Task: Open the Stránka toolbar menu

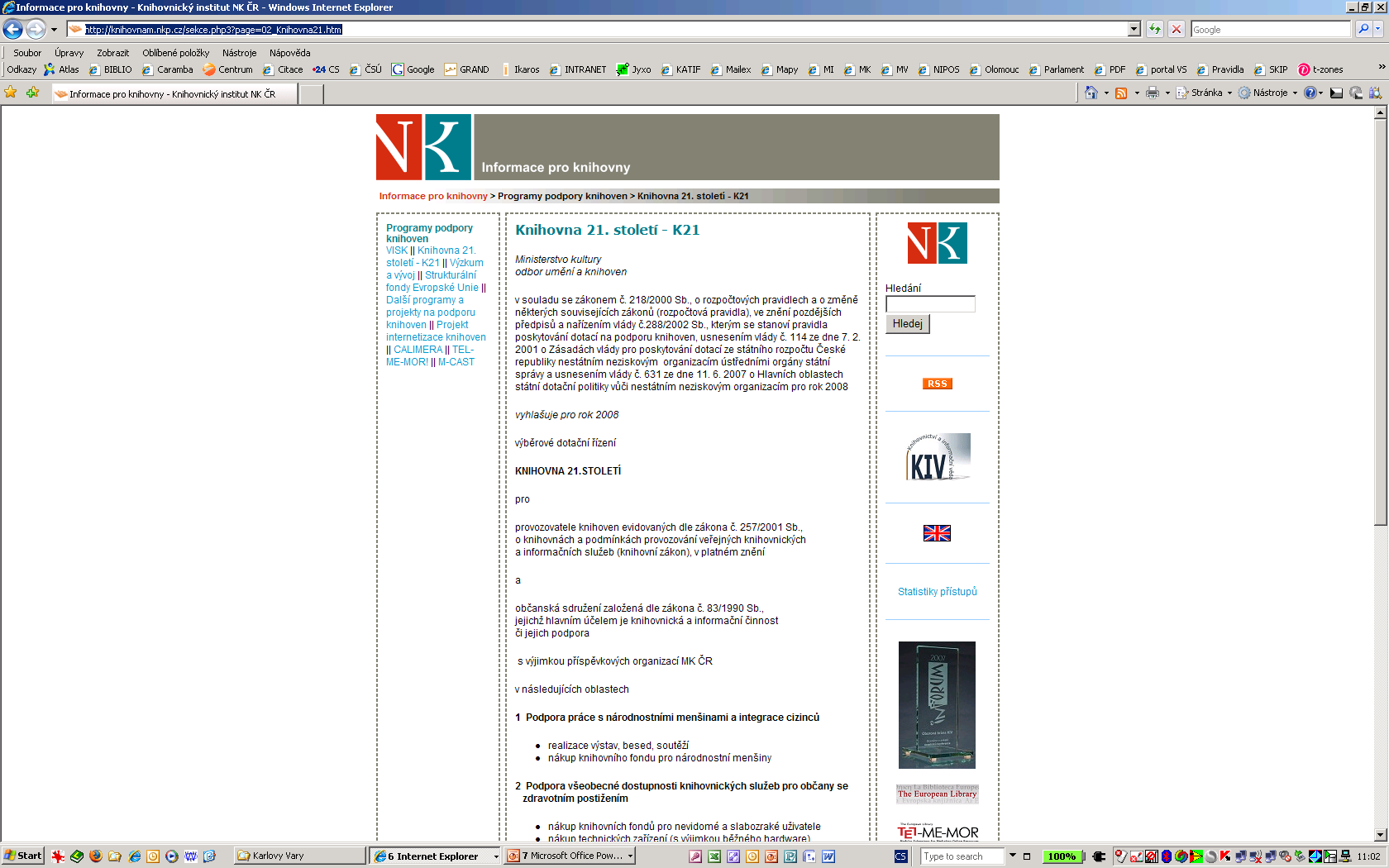Action: tap(1205, 93)
